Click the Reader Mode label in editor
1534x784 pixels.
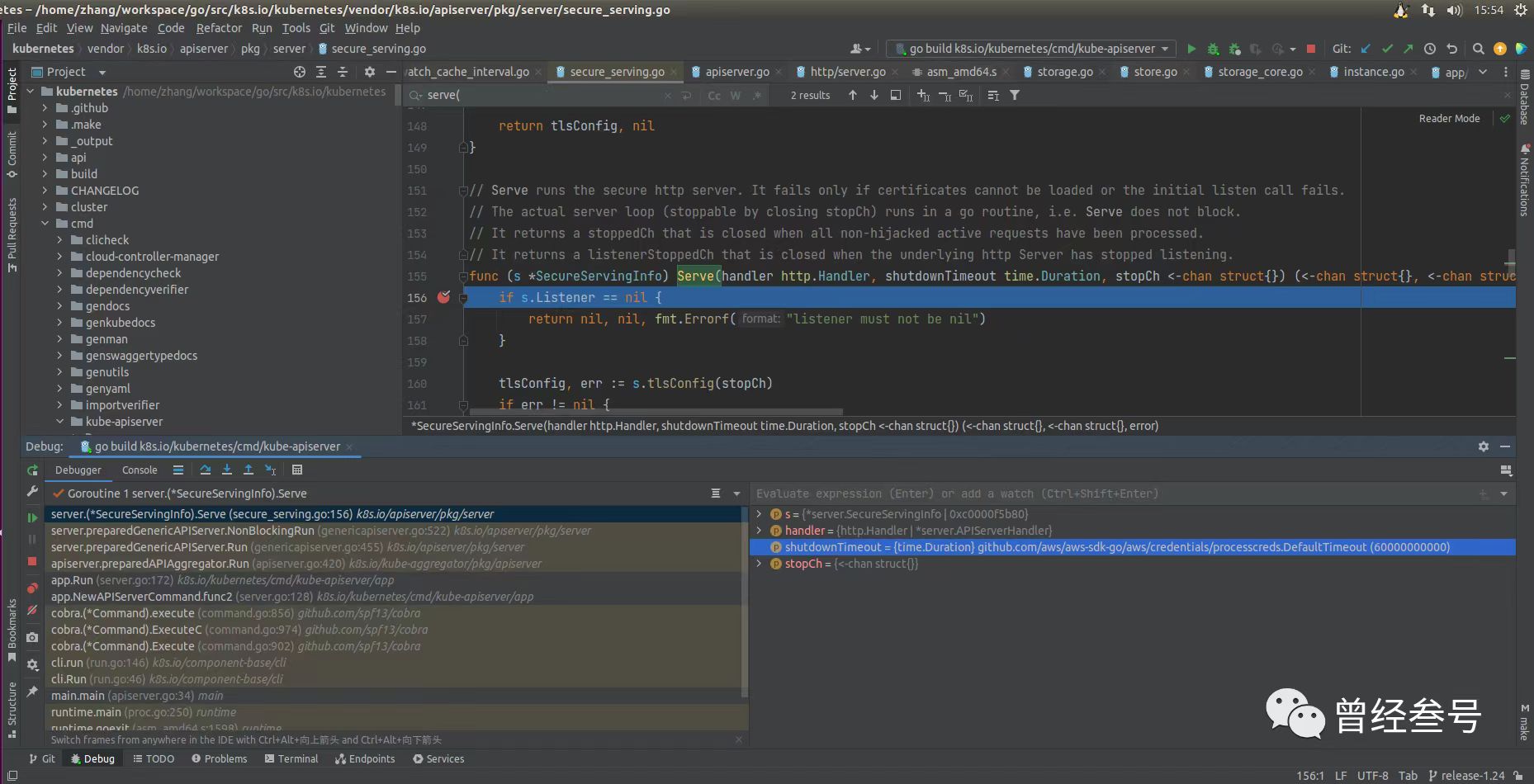(x=1449, y=119)
